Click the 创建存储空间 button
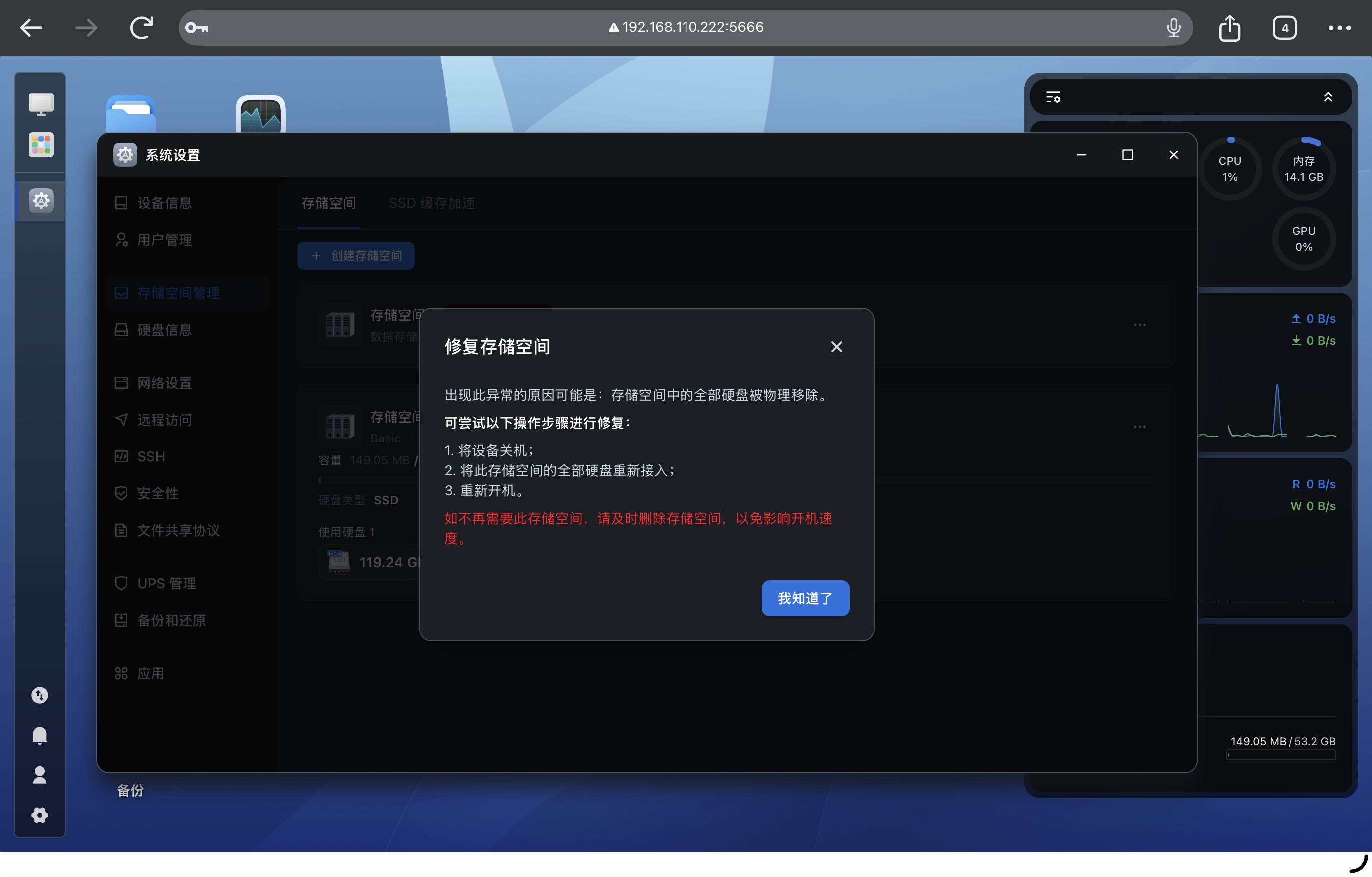Image resolution: width=1372 pixels, height=877 pixels. point(356,256)
